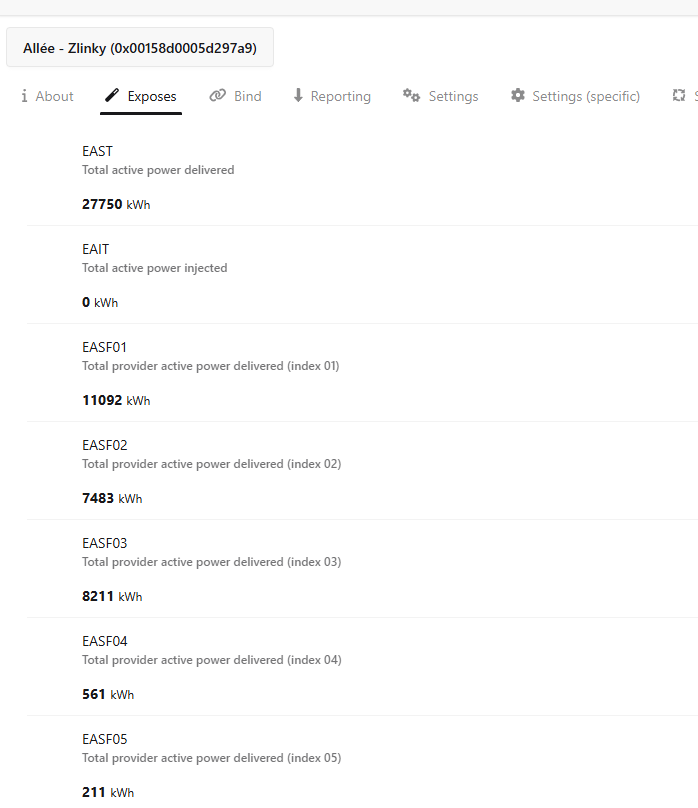Image resolution: width=698 pixels, height=808 pixels.
Task: Click the double-gear icon beside Settings
Action: click(x=411, y=96)
